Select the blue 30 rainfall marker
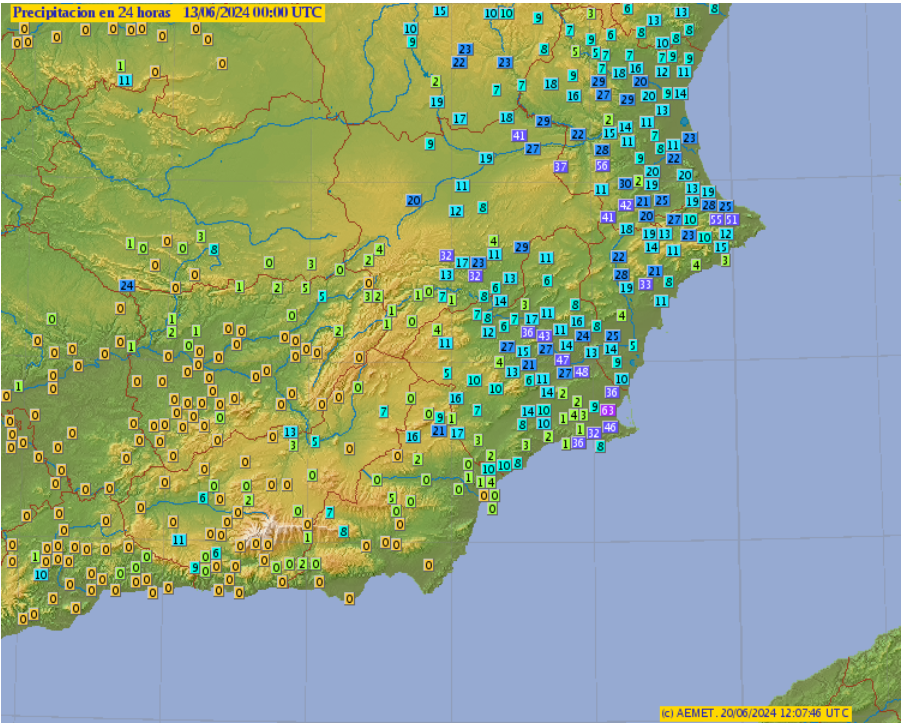The width and height of the screenshot is (901, 723). [x=625, y=183]
